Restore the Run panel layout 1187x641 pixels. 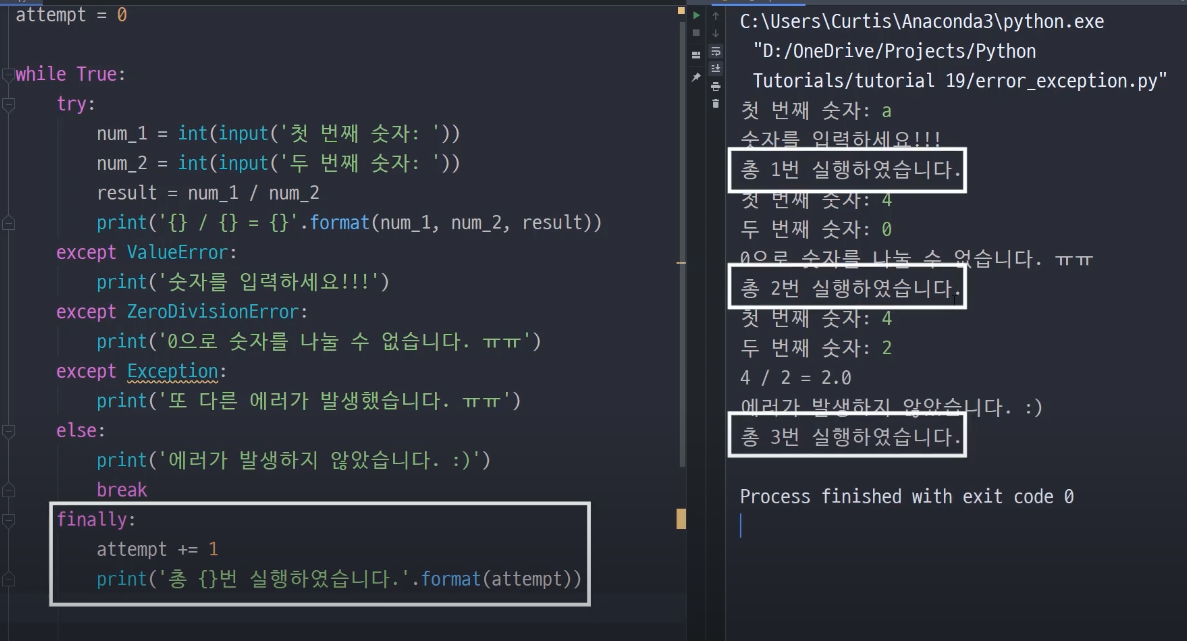(x=696, y=54)
